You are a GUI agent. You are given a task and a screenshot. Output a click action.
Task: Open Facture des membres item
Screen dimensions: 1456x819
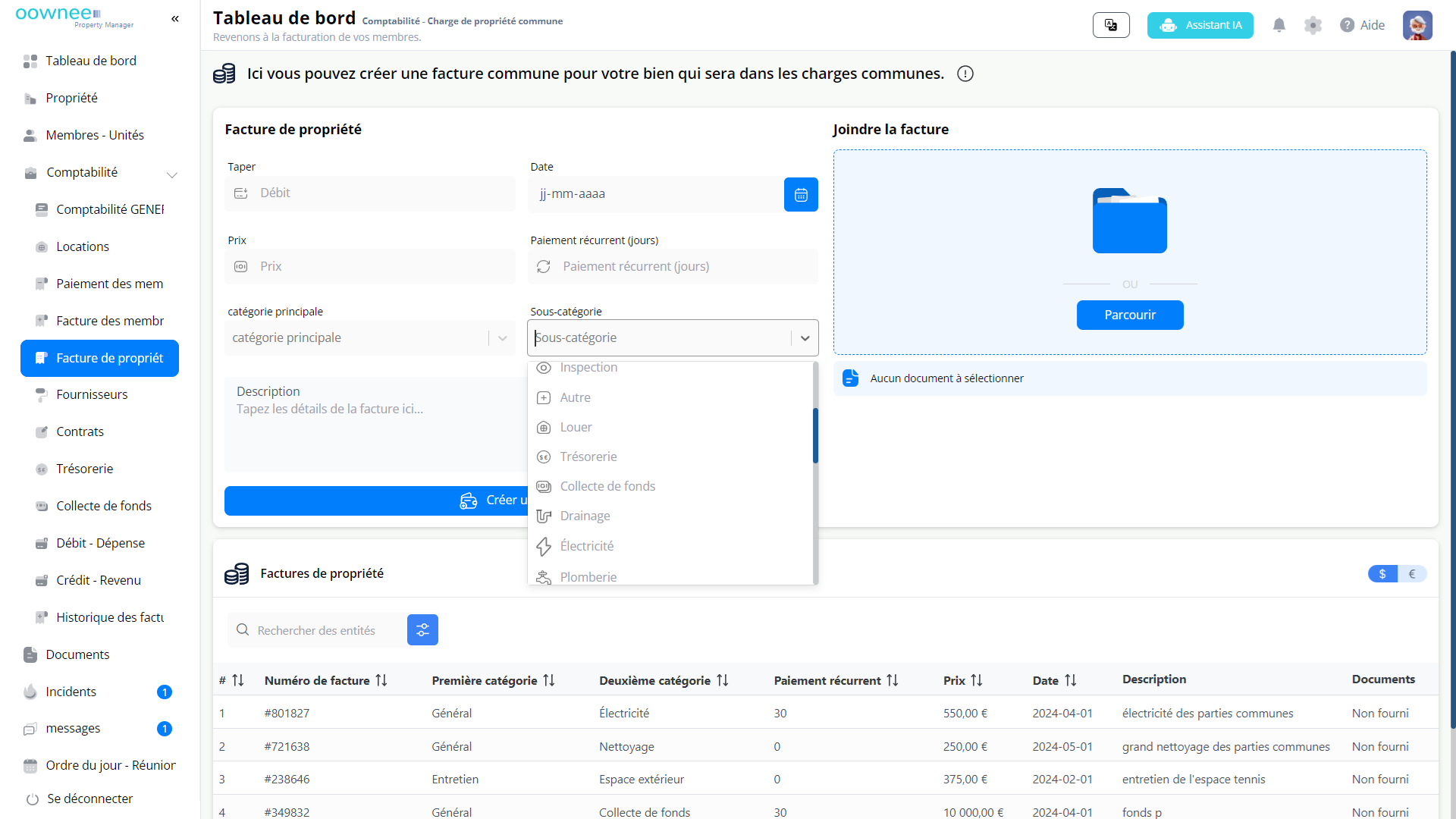[x=99, y=321]
